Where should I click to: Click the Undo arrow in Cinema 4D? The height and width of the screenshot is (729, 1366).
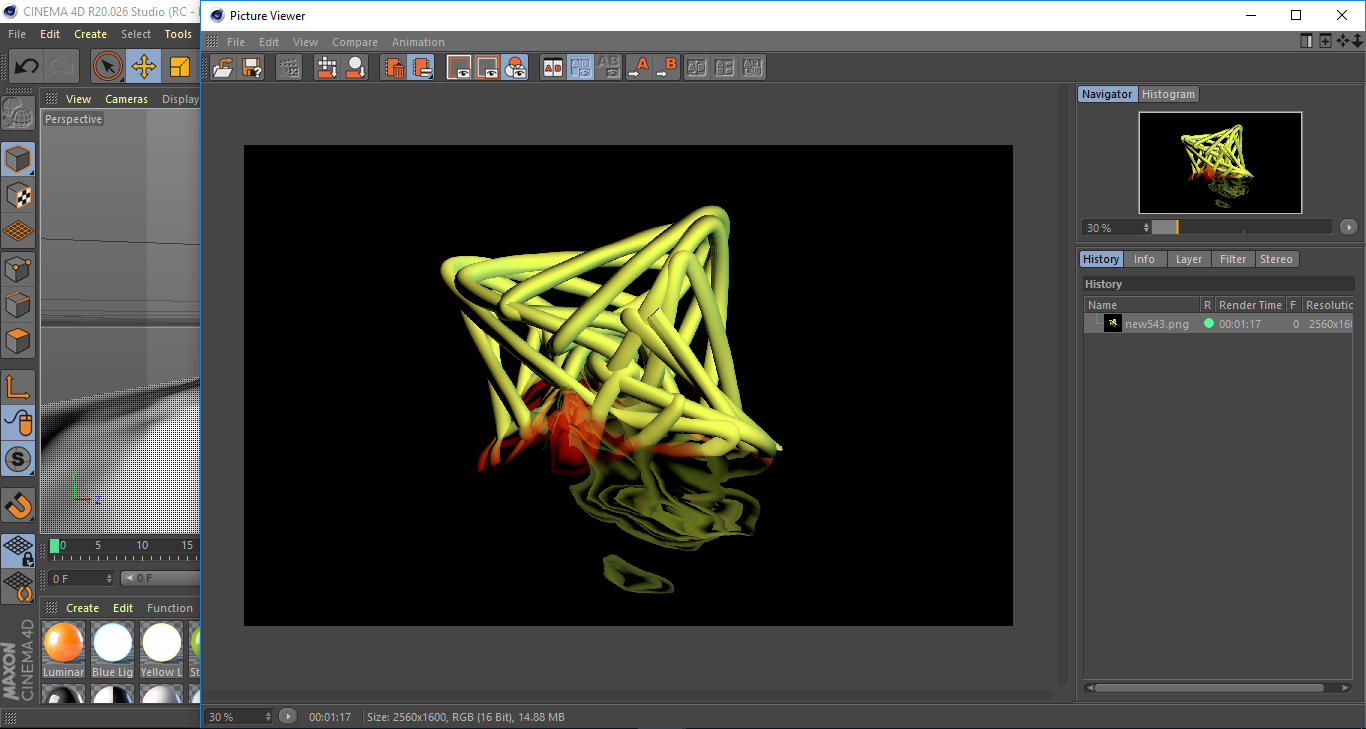[26, 67]
